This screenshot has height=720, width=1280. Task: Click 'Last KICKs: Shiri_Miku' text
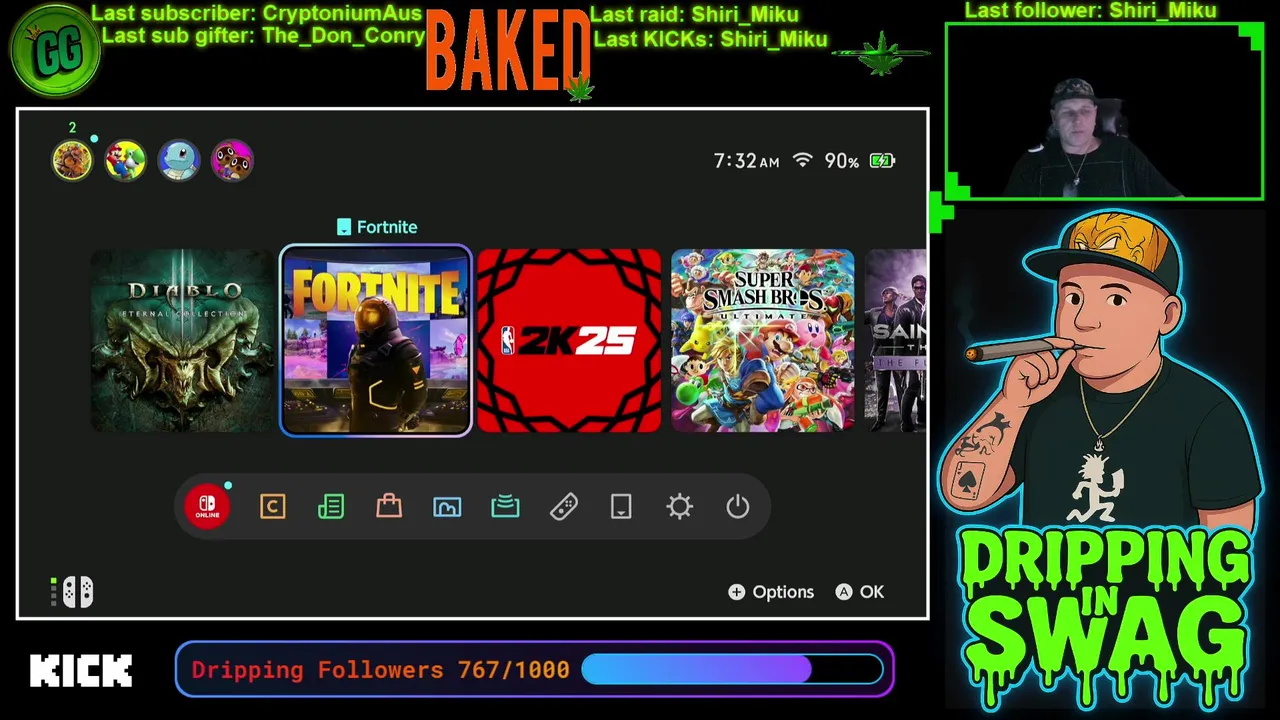coord(710,39)
